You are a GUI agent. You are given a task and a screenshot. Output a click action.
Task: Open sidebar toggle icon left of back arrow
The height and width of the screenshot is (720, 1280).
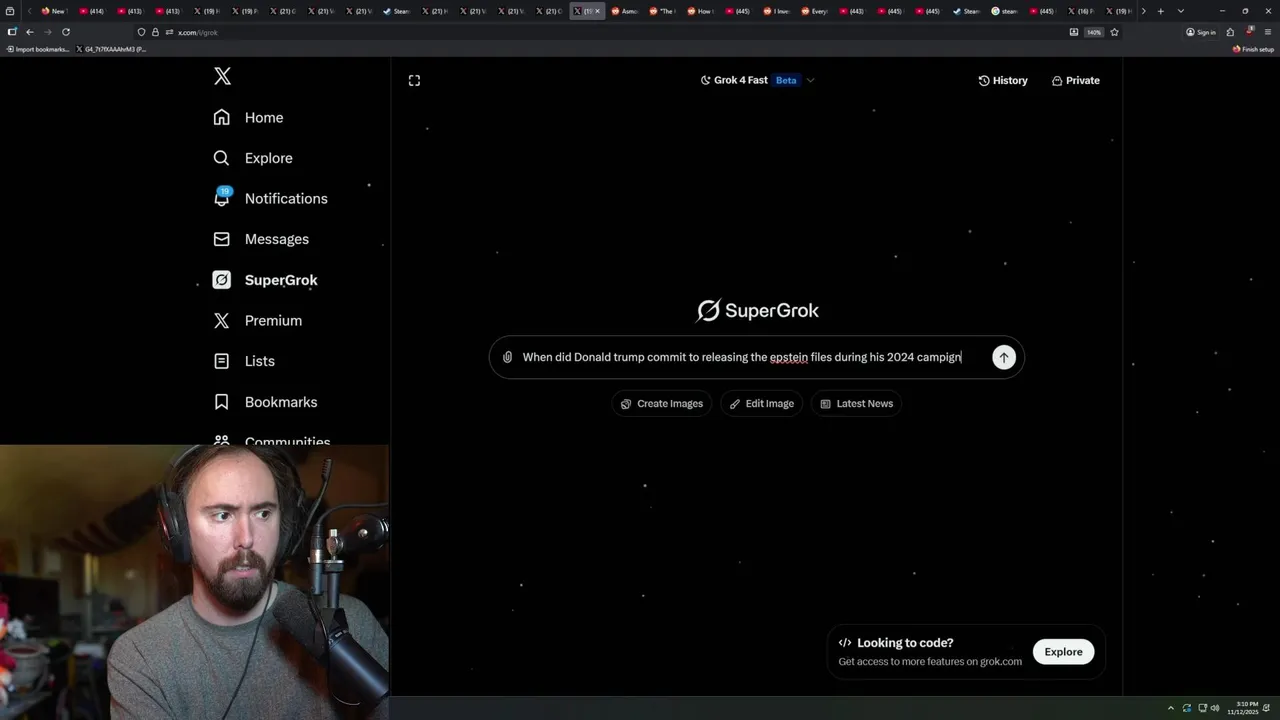(x=12, y=32)
